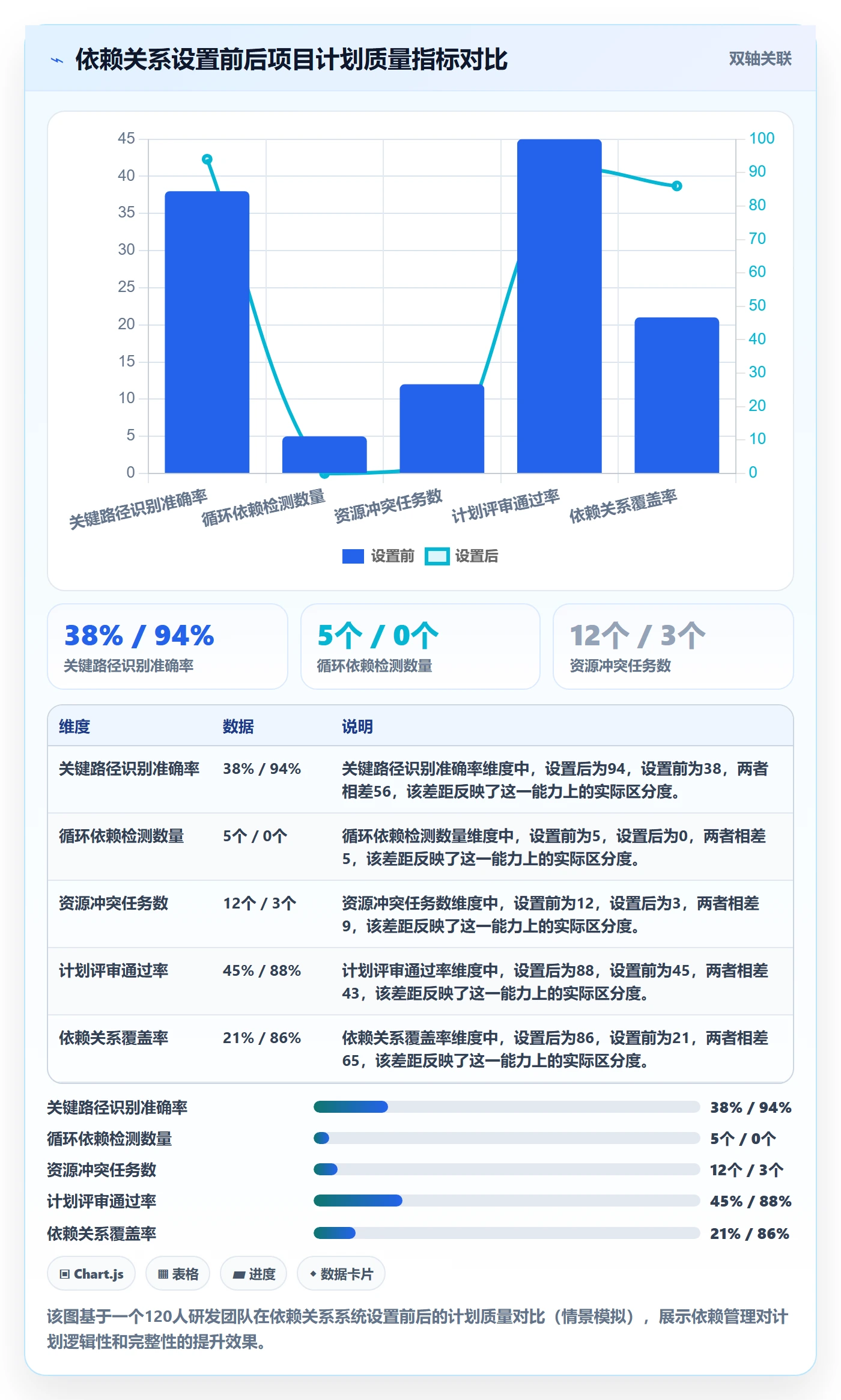841x1400 pixels.
Task: Click the 说明 column header
Action: pyautogui.click(x=357, y=726)
